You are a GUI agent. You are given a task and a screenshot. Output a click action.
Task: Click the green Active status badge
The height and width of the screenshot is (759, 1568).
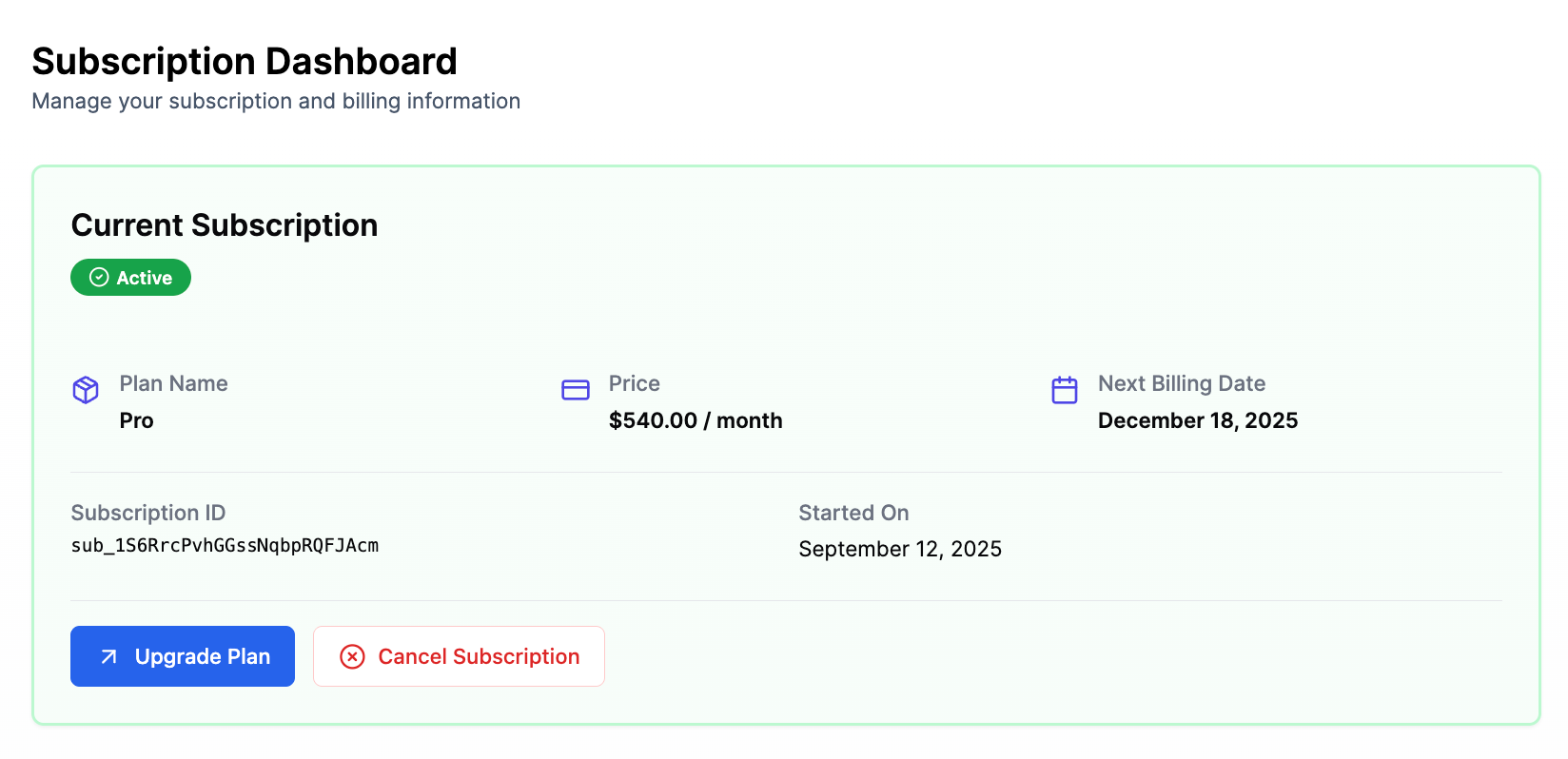tap(130, 278)
